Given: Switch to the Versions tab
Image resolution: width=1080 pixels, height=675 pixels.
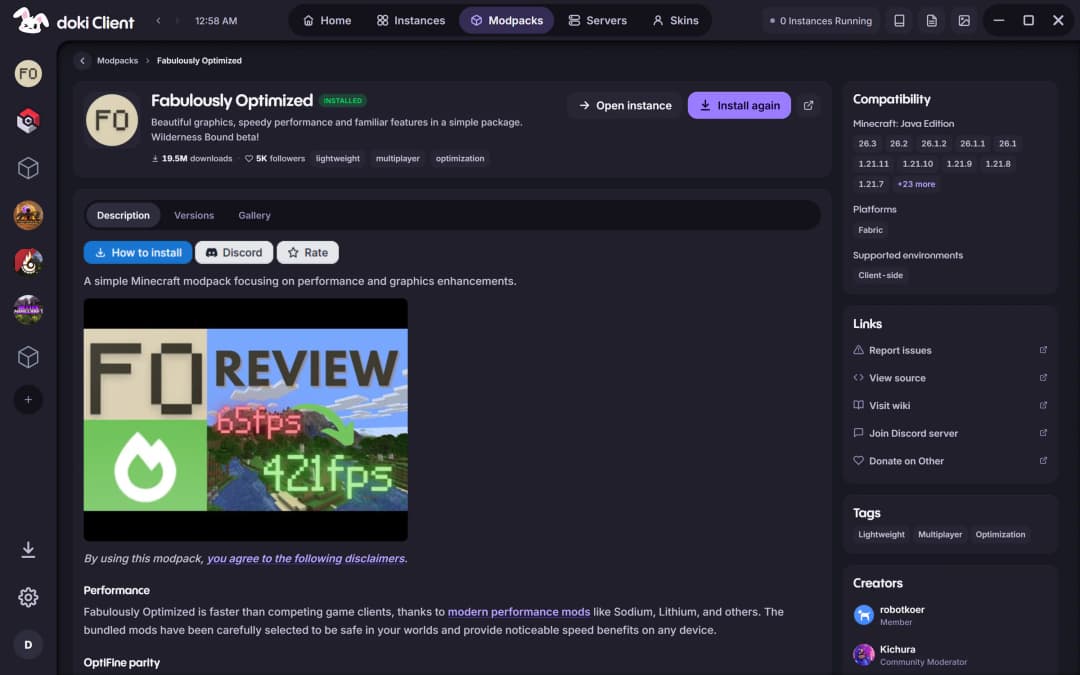Looking at the screenshot, I should (194, 216).
